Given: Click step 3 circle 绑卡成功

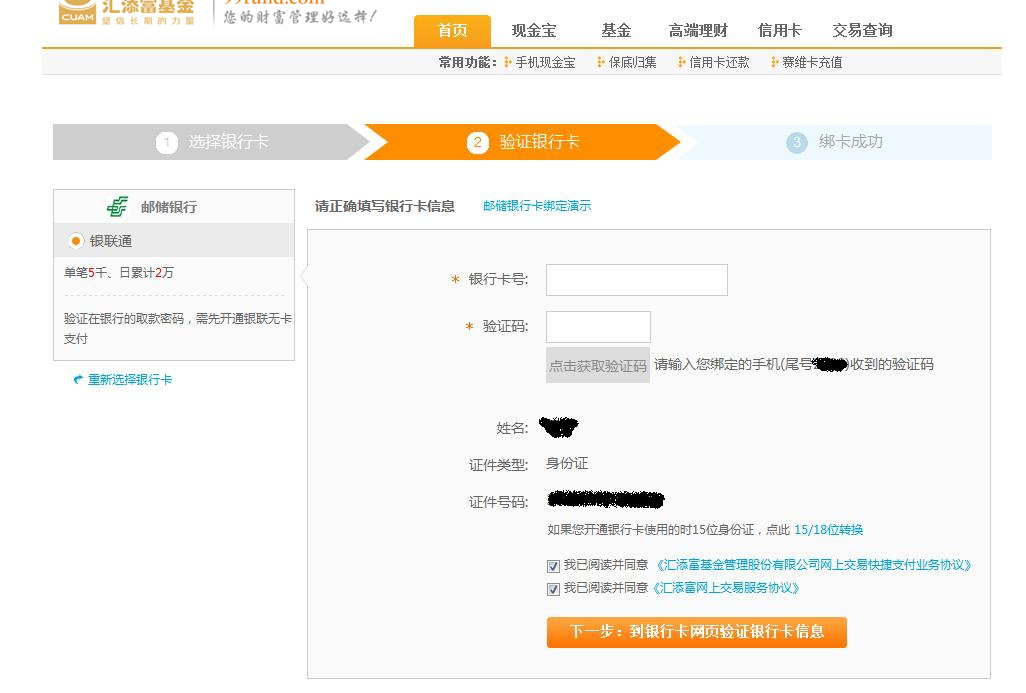Looking at the screenshot, I should click(796, 143).
